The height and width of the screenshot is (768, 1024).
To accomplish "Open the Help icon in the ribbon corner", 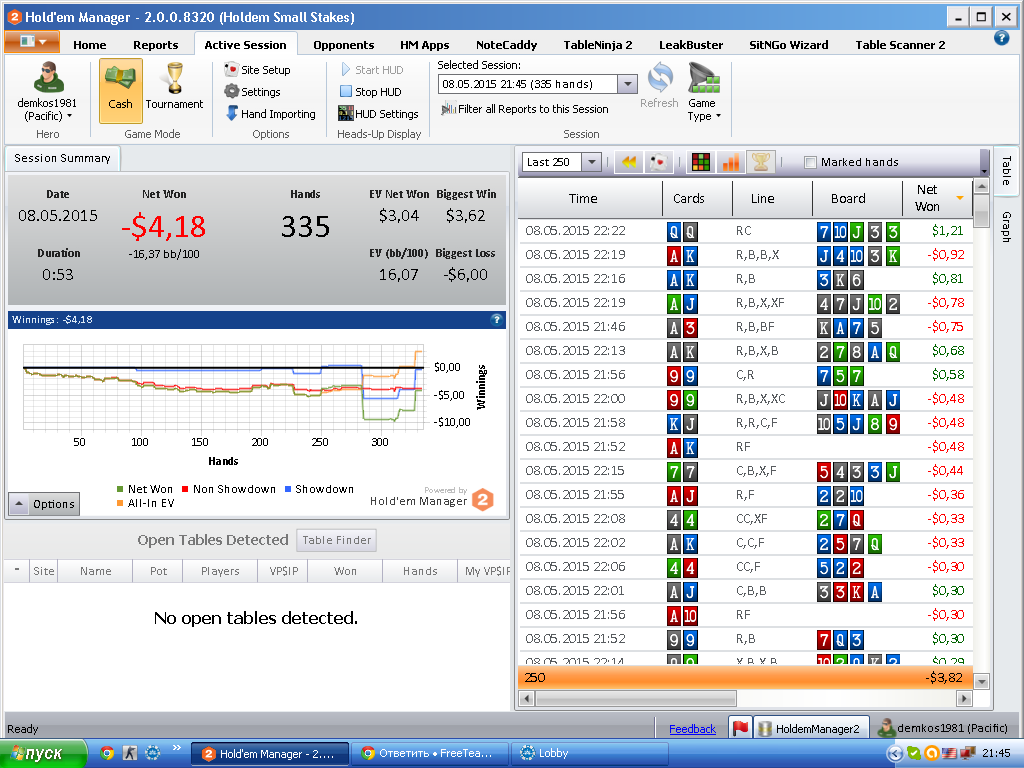I will tap(1001, 38).
